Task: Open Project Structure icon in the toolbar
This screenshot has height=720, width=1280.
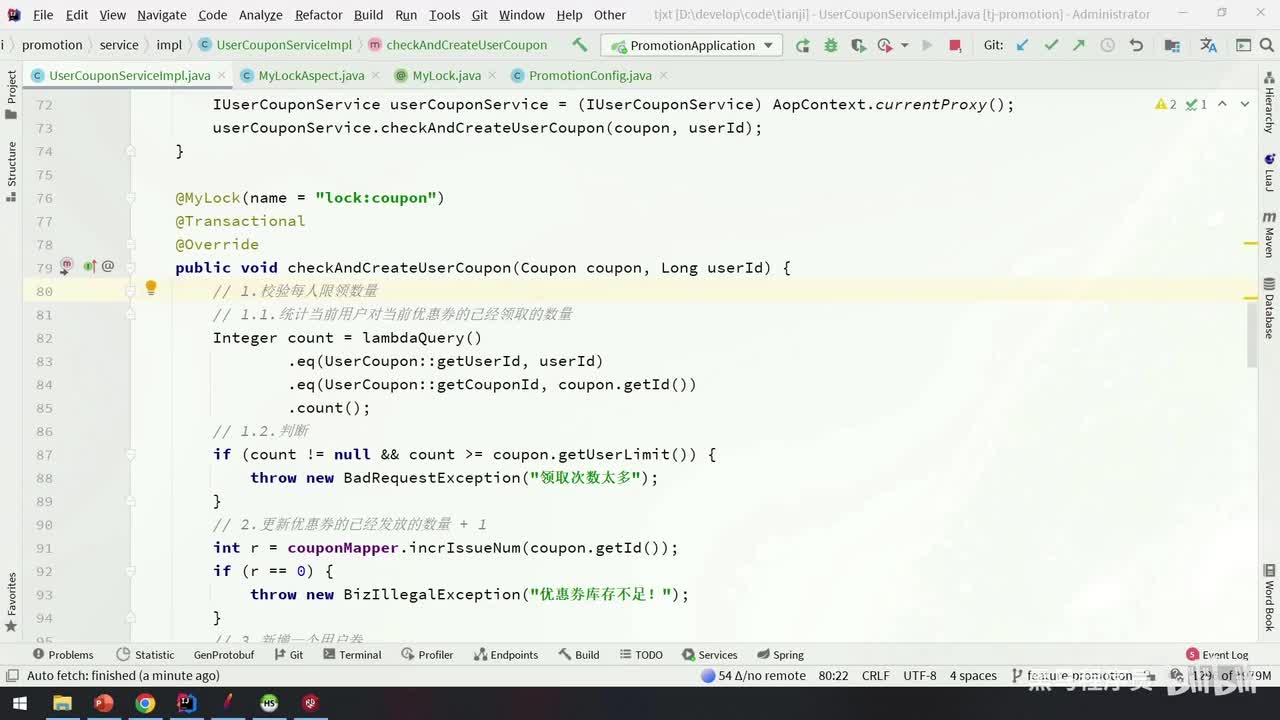Action: pyautogui.click(x=1172, y=45)
